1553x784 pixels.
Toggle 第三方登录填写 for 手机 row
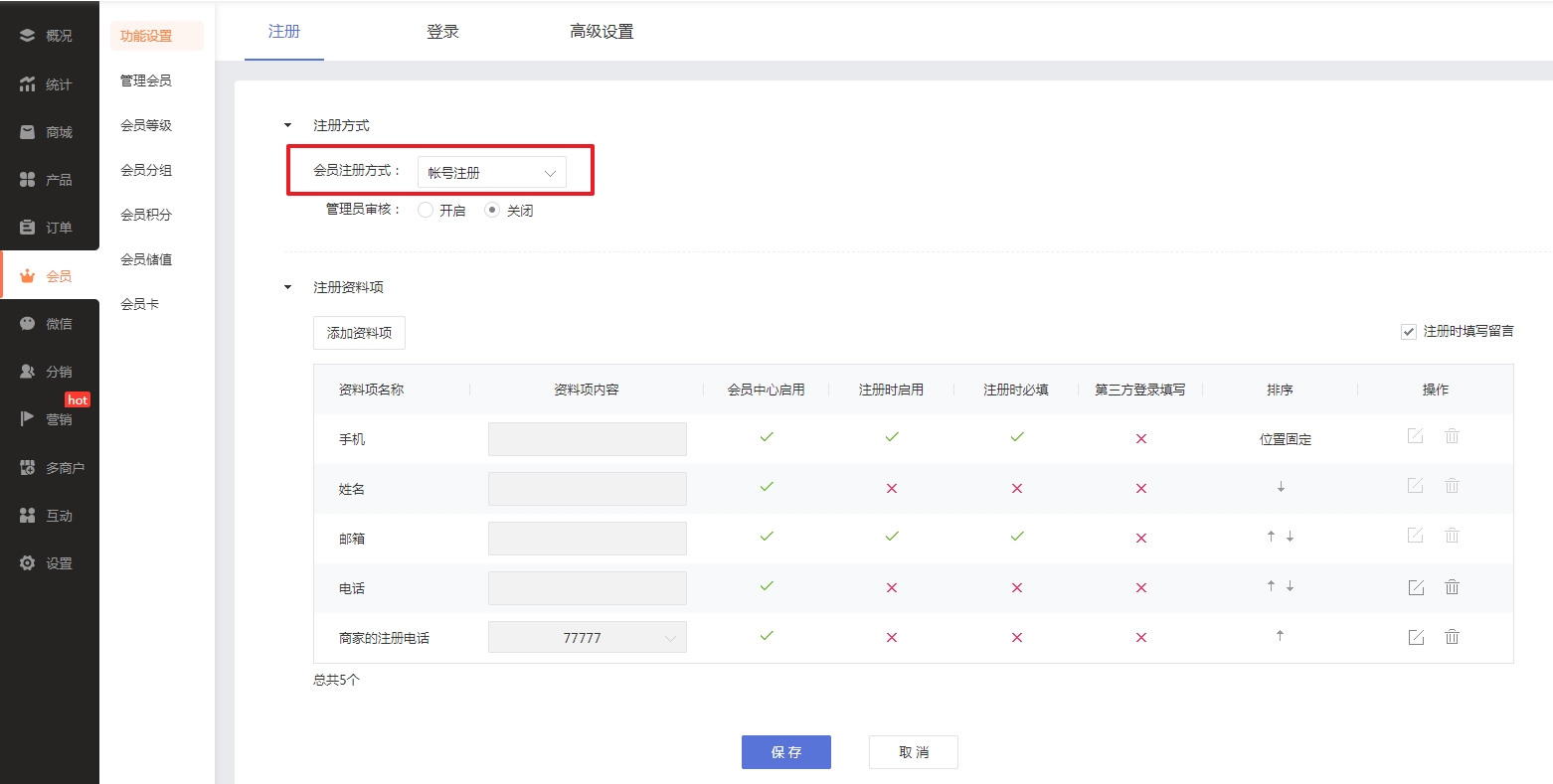coord(1141,438)
